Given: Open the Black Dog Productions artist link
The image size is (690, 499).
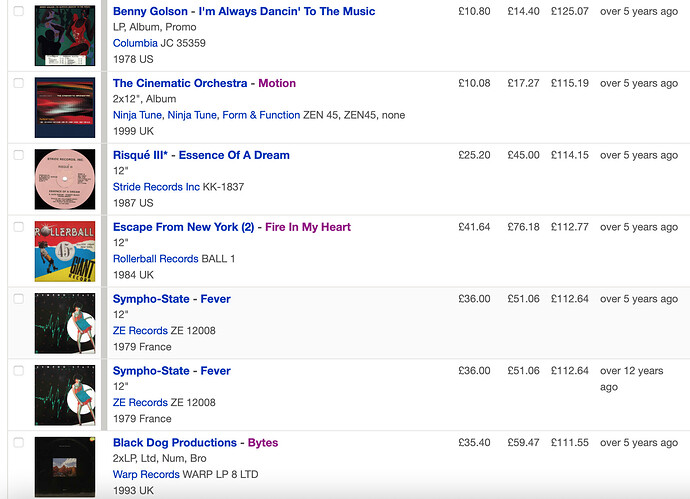Looking at the screenshot, I should coord(175,443).
